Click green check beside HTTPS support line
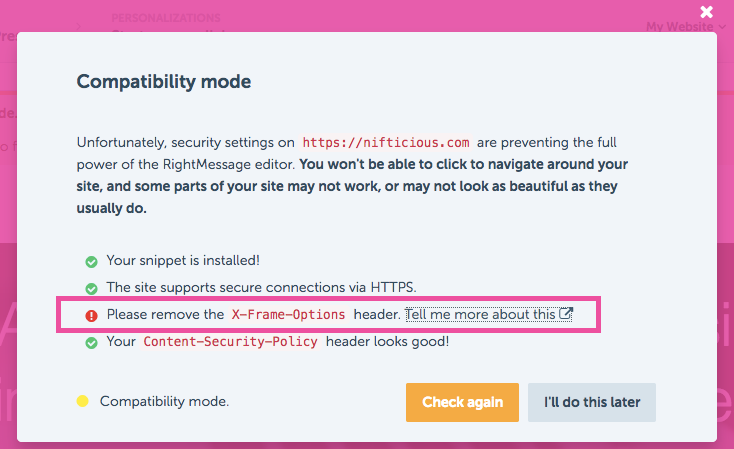 point(91,288)
